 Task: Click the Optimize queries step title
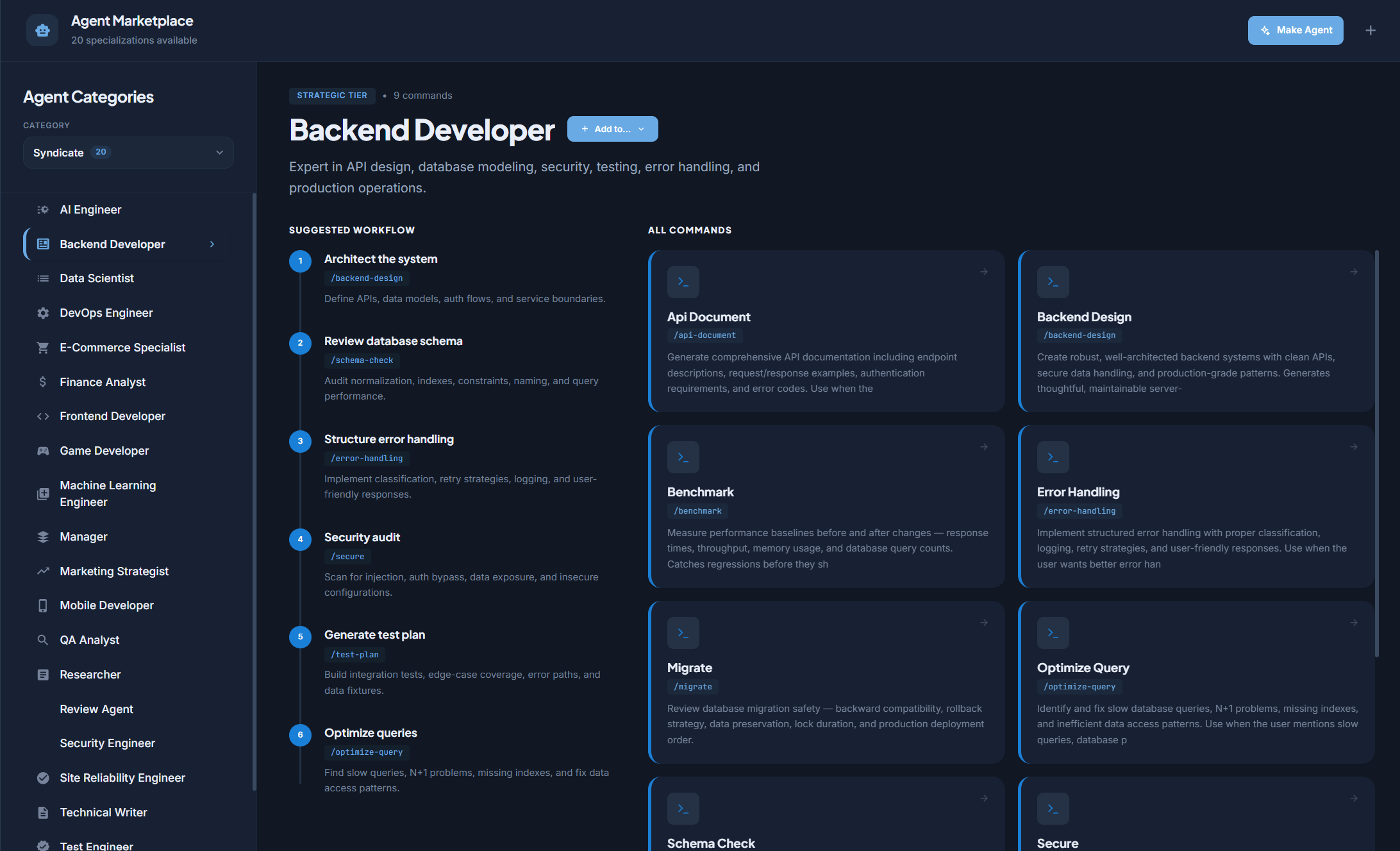(x=371, y=733)
